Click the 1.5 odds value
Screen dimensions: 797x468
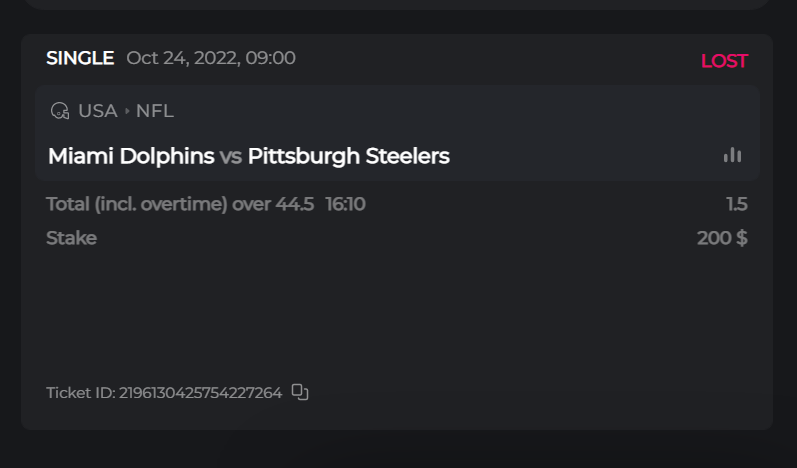[737, 205]
